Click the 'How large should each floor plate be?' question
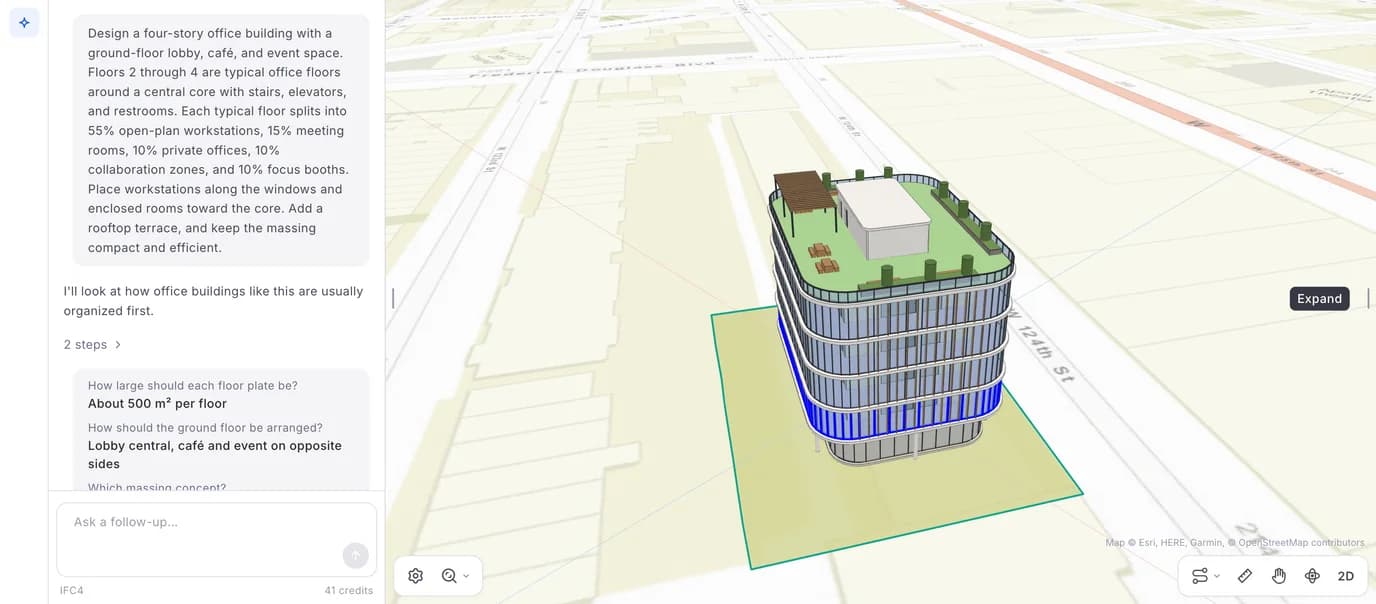 [x=193, y=386]
